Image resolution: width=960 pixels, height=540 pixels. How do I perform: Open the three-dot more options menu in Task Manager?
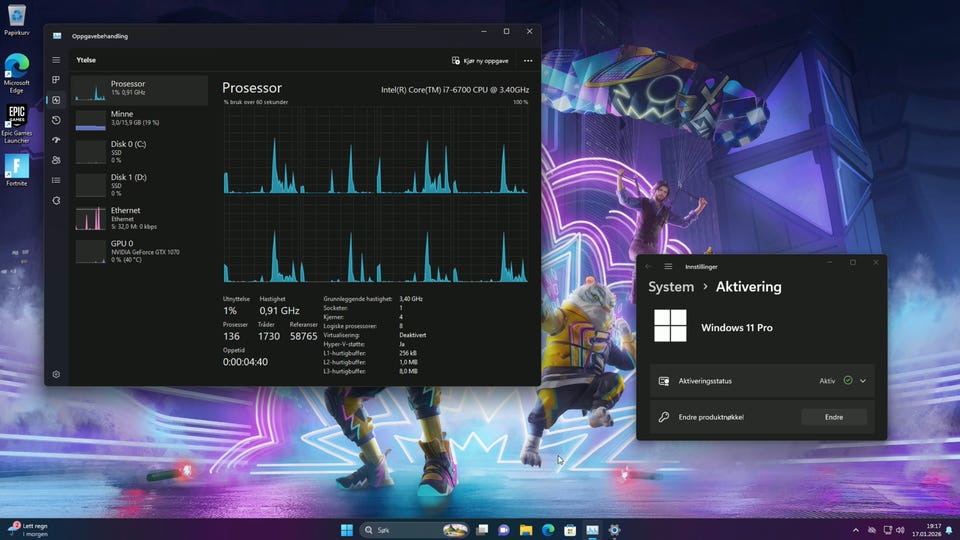[x=528, y=61]
